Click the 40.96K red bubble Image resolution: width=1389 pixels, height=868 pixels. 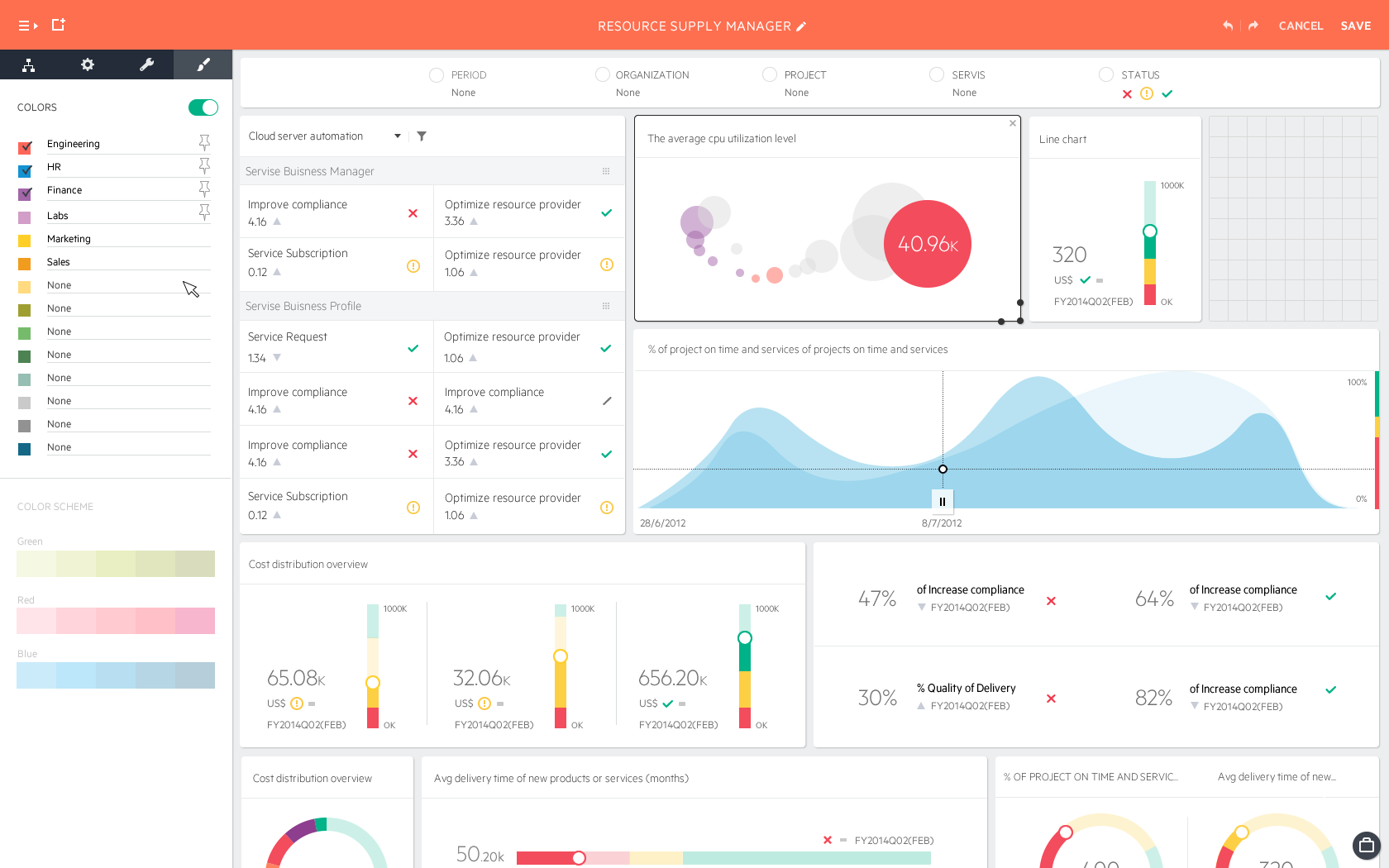(x=928, y=244)
